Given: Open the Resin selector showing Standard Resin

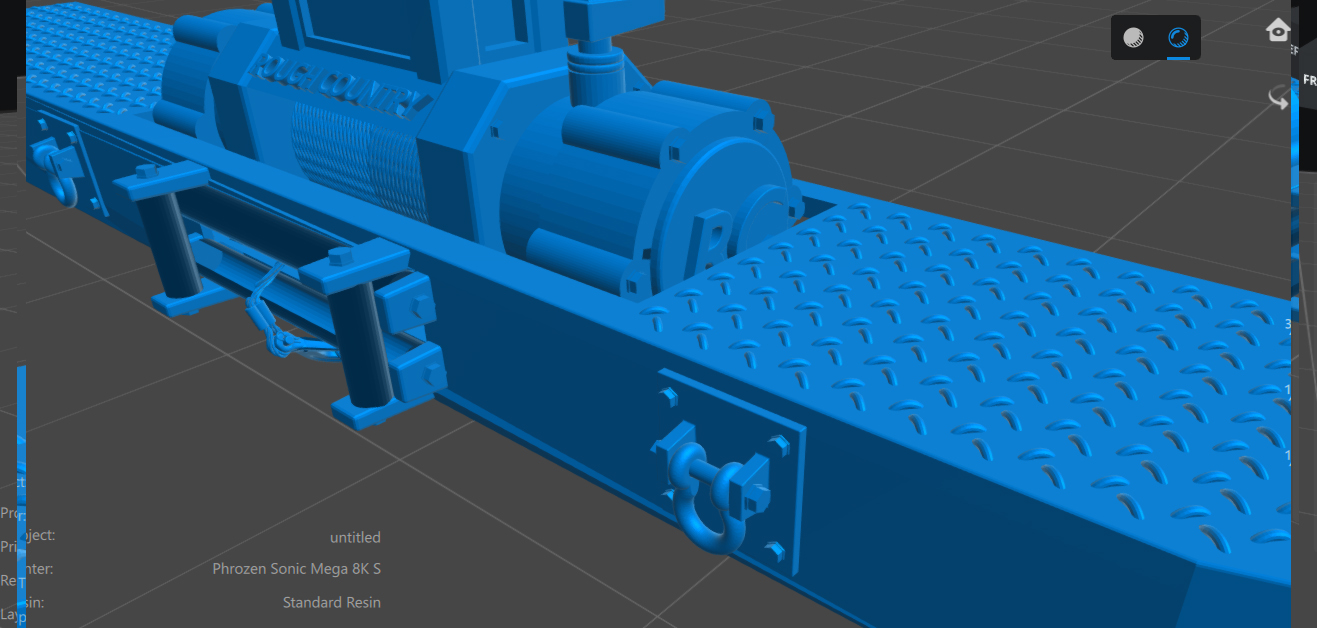Looking at the screenshot, I should click(x=332, y=602).
